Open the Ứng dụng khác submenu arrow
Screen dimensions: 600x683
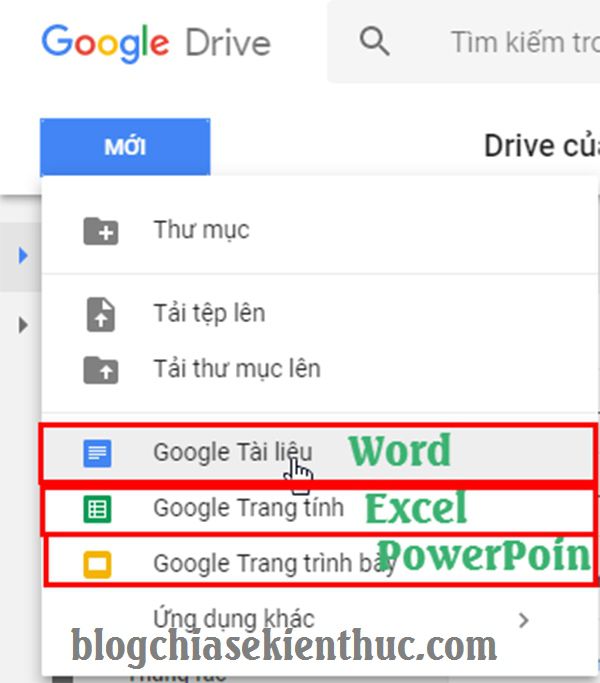[524, 620]
